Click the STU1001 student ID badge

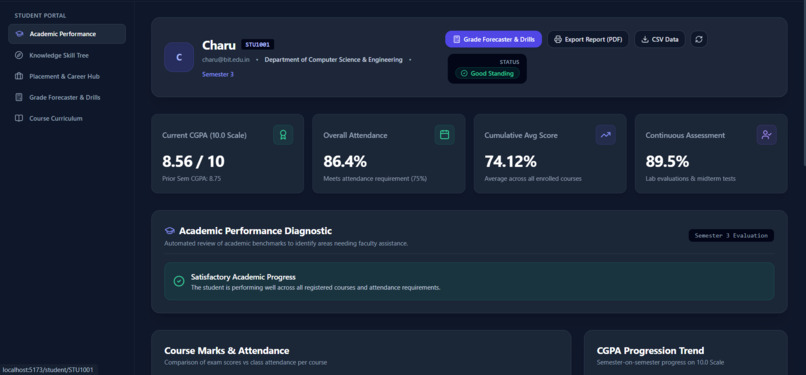tap(258, 45)
